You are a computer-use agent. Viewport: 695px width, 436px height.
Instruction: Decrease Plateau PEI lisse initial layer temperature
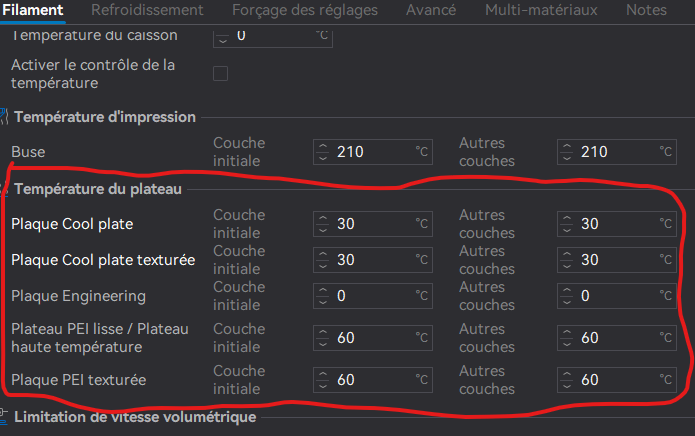coord(323,343)
